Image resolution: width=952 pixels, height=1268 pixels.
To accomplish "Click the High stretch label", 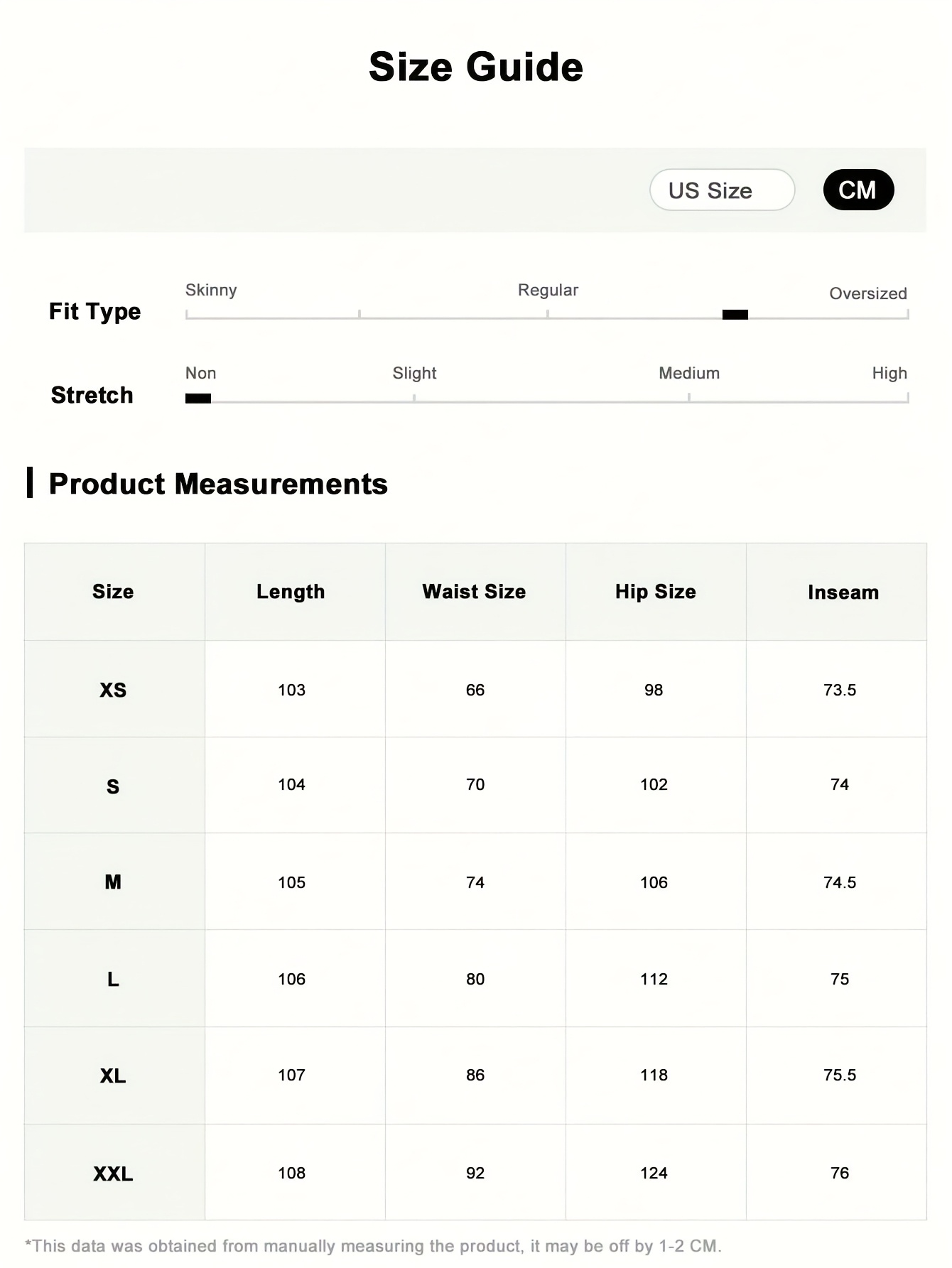I will coord(889,373).
